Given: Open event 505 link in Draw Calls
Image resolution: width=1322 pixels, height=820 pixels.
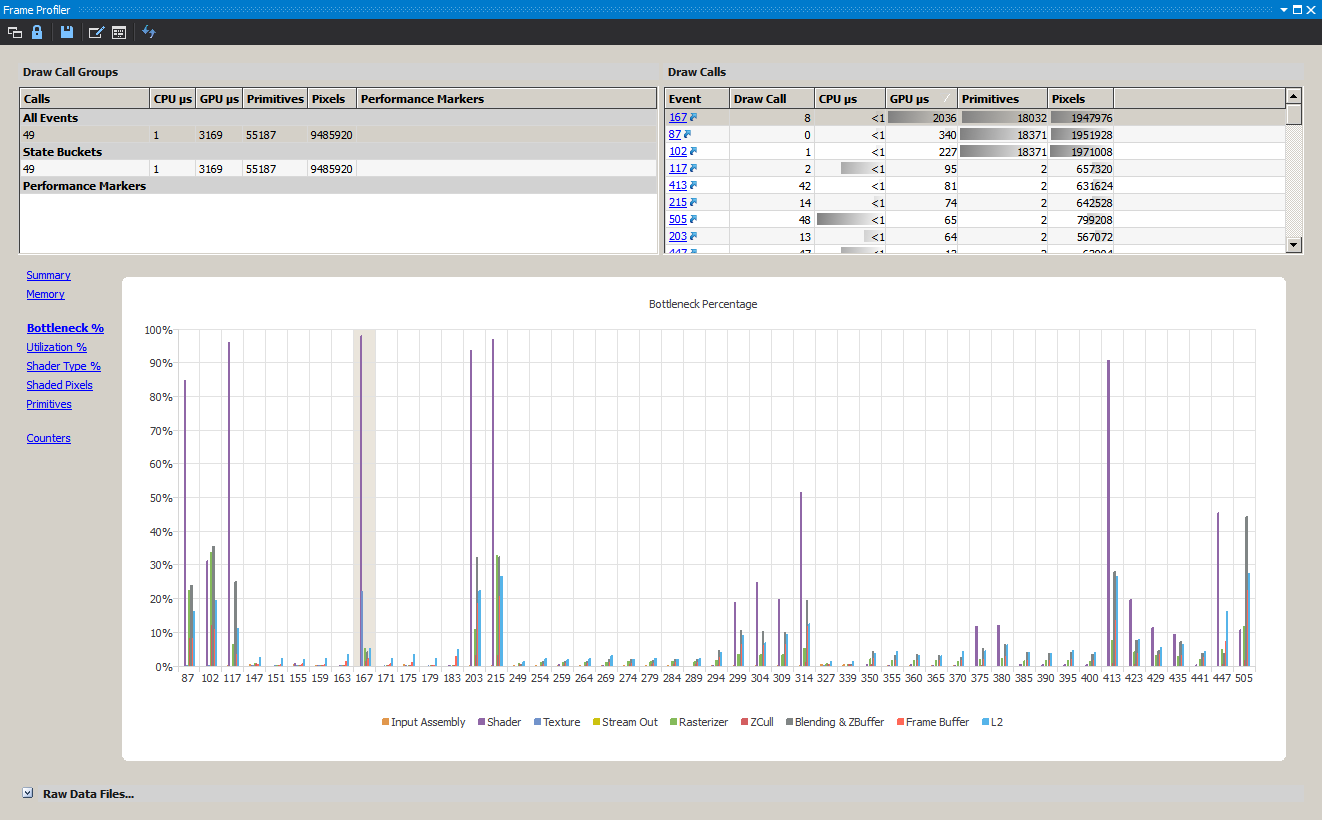Looking at the screenshot, I should tap(678, 219).
